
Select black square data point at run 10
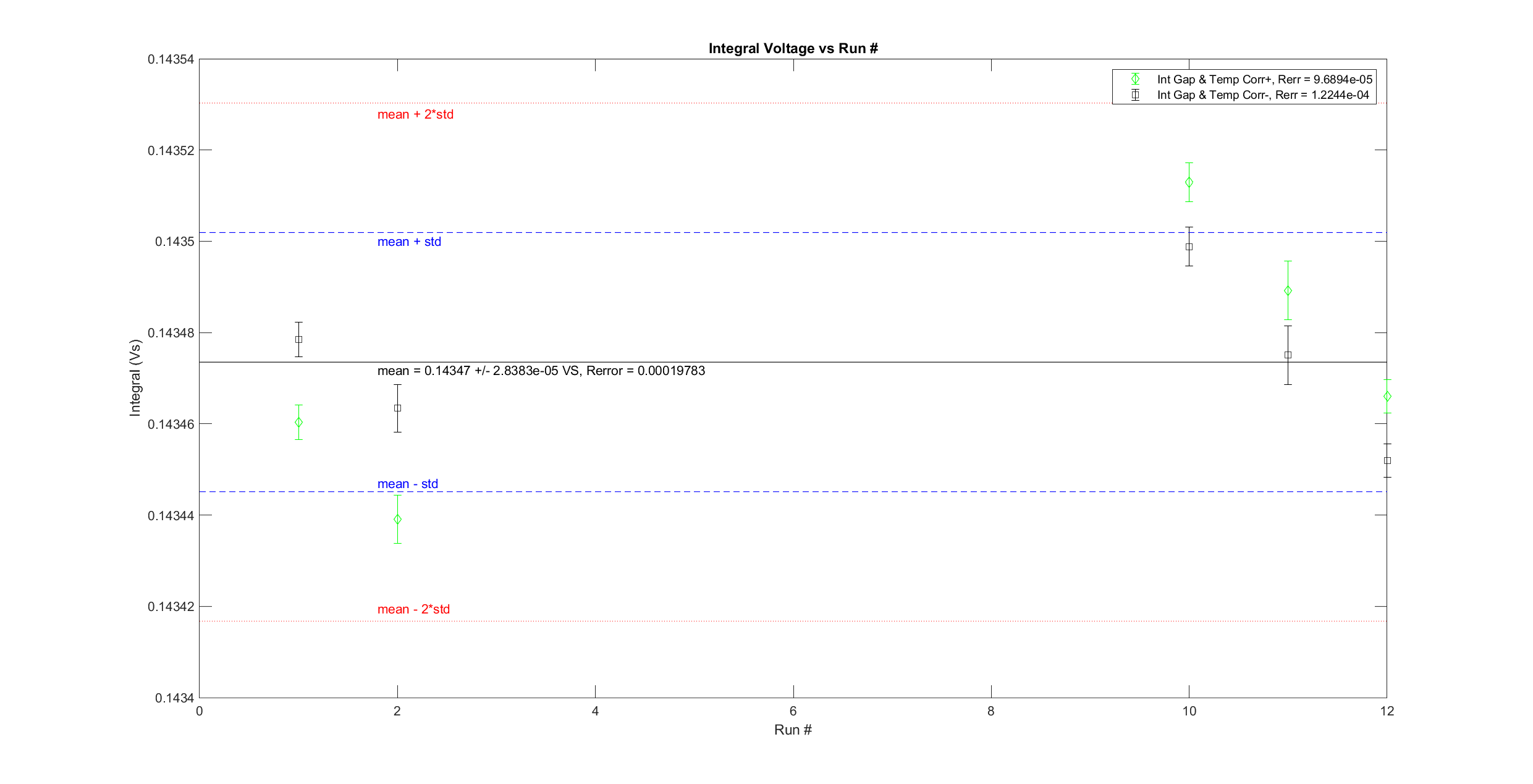tap(1189, 247)
